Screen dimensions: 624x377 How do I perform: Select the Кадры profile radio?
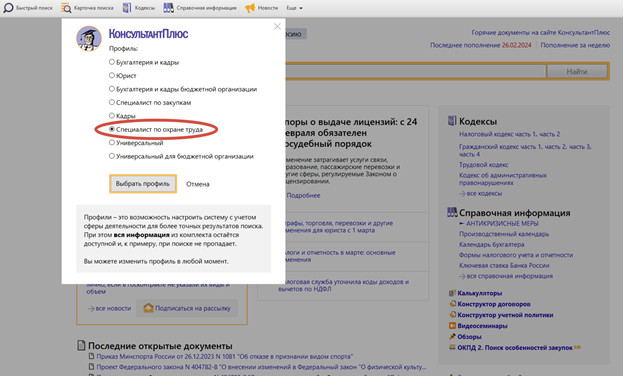(112, 115)
